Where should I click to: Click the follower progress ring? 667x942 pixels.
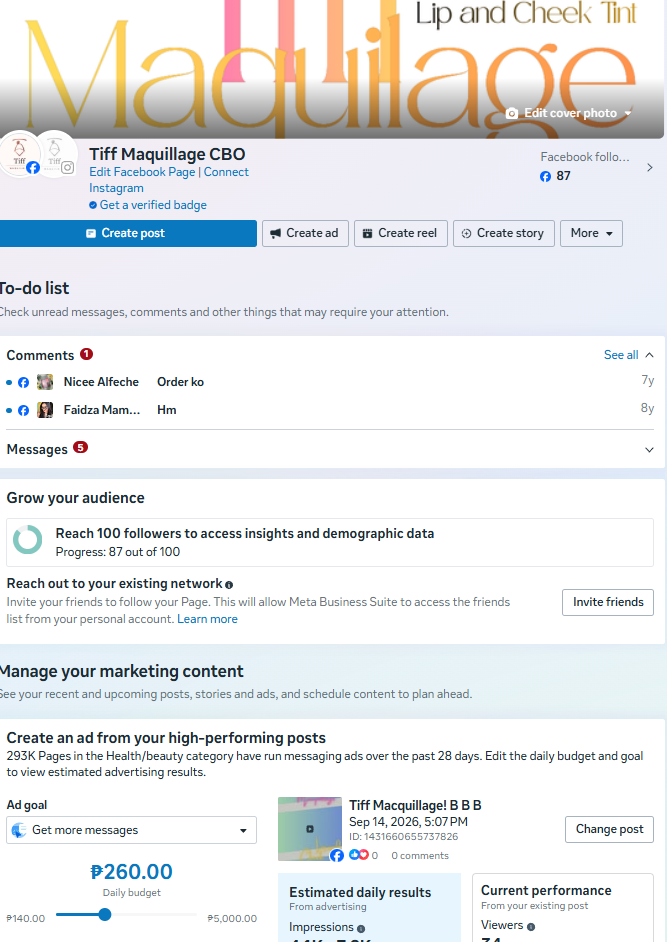28,539
